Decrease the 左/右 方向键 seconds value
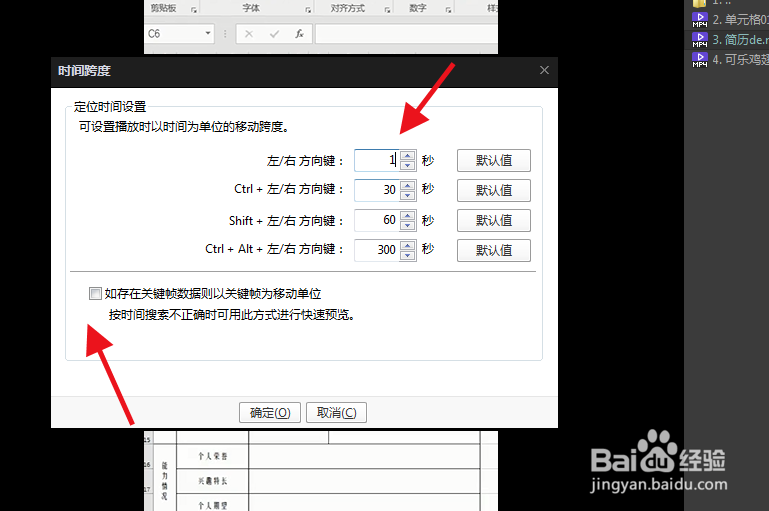This screenshot has width=769, height=511. tap(408, 165)
